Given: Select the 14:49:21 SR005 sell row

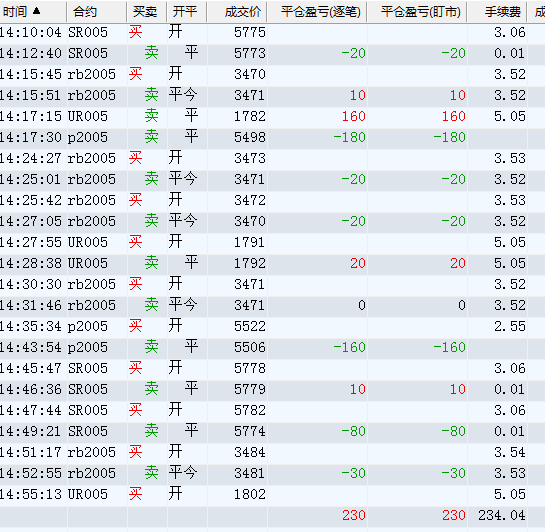Looking at the screenshot, I should [272, 432].
